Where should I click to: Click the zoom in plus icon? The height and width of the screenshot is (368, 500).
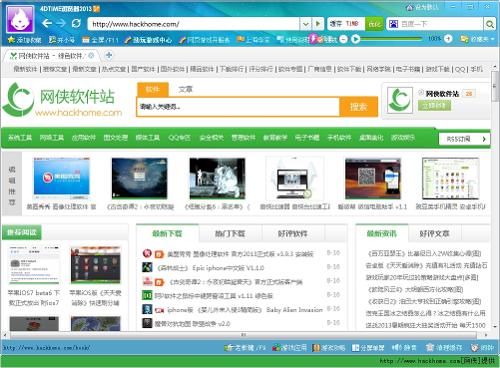click(x=448, y=39)
